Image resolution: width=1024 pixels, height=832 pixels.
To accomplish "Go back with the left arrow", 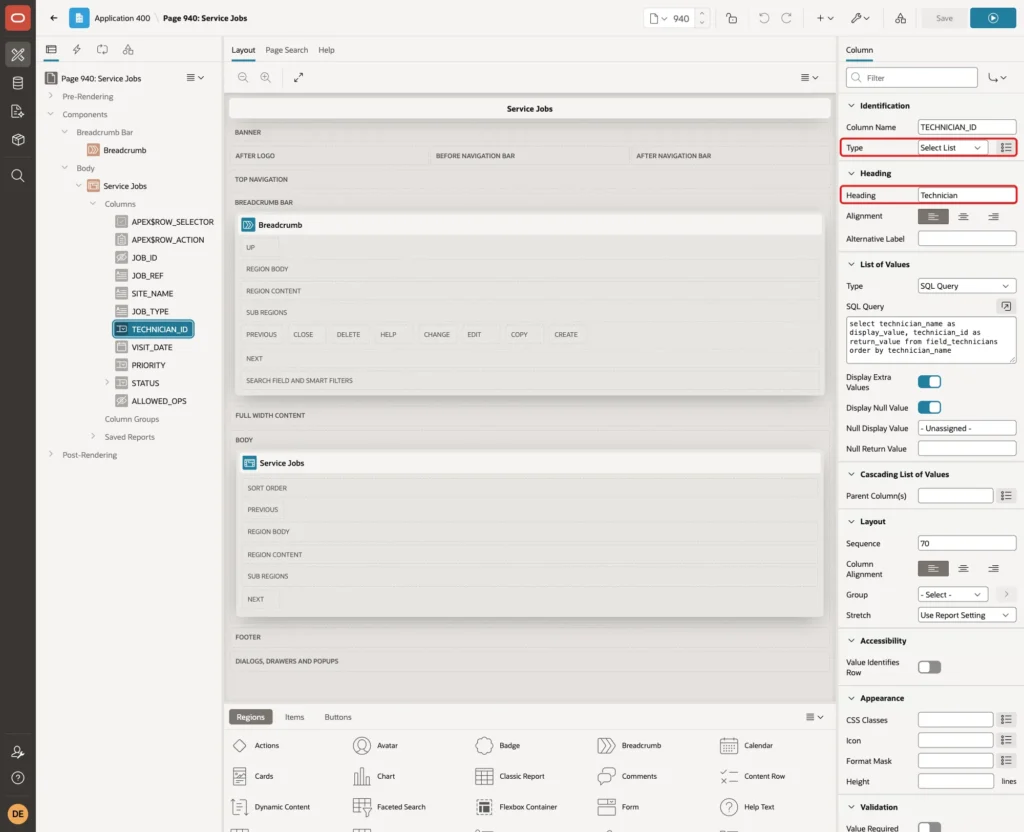I will (x=54, y=18).
